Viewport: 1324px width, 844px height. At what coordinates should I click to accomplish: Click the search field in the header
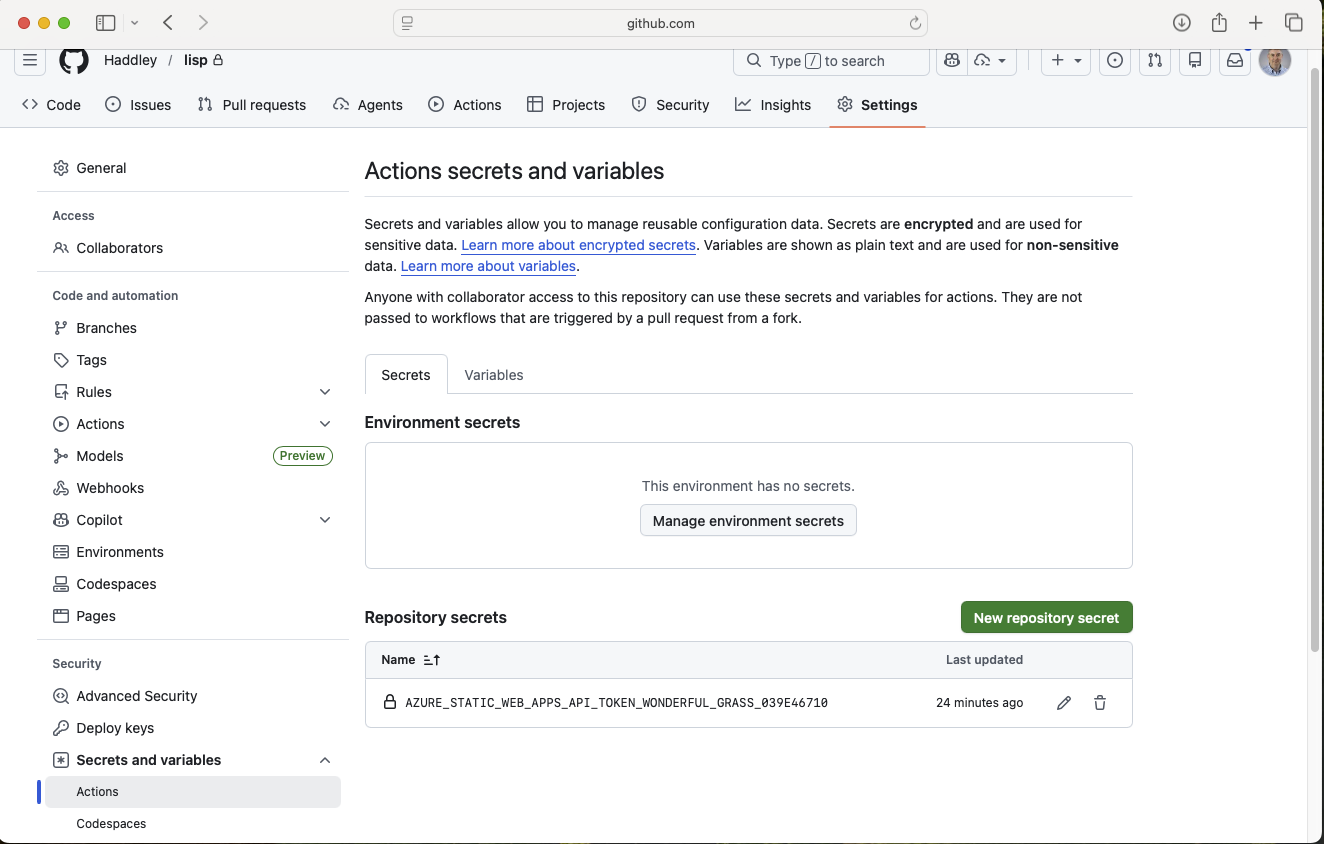(831, 61)
